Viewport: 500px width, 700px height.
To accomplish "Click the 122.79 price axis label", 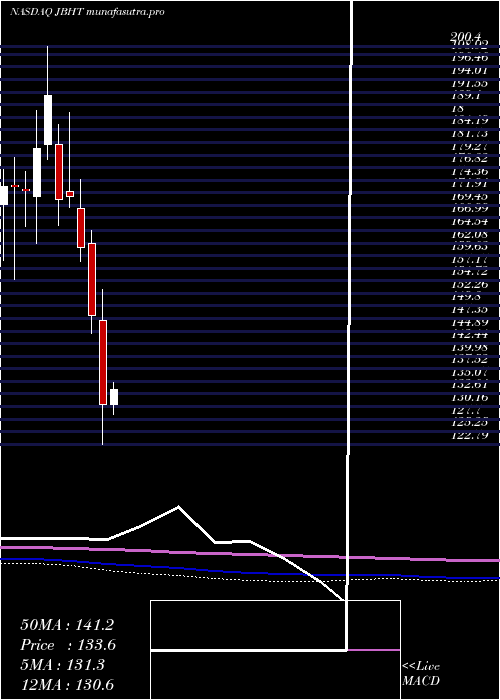I will click(x=469, y=435).
